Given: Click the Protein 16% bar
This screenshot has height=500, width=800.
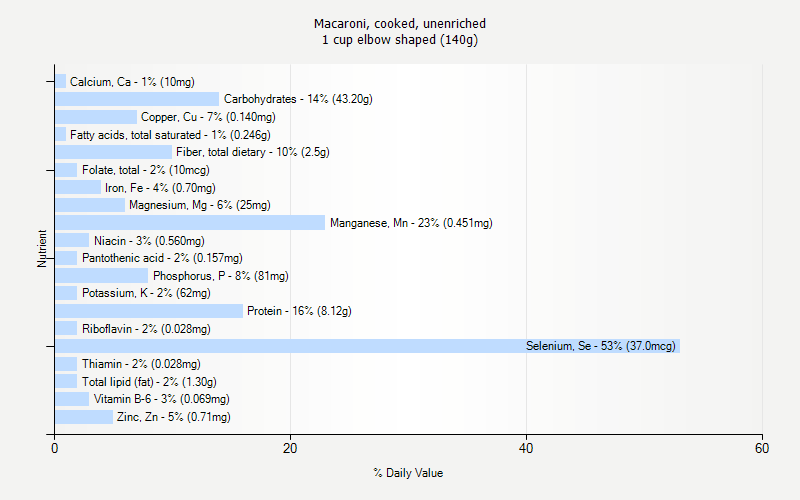Looking at the screenshot, I should pos(149,311).
